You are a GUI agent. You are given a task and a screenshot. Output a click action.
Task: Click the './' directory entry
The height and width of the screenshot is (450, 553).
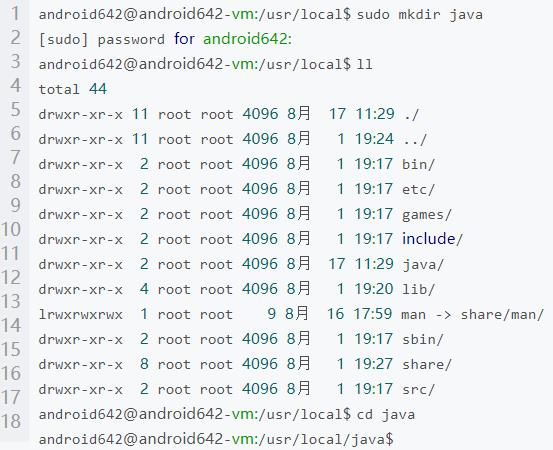411,114
